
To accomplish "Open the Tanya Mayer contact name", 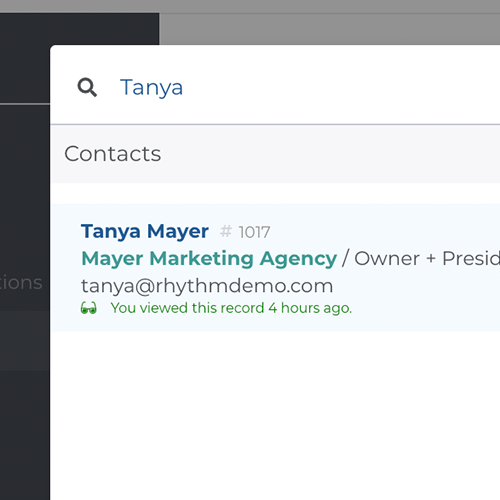I will click(x=145, y=231).
